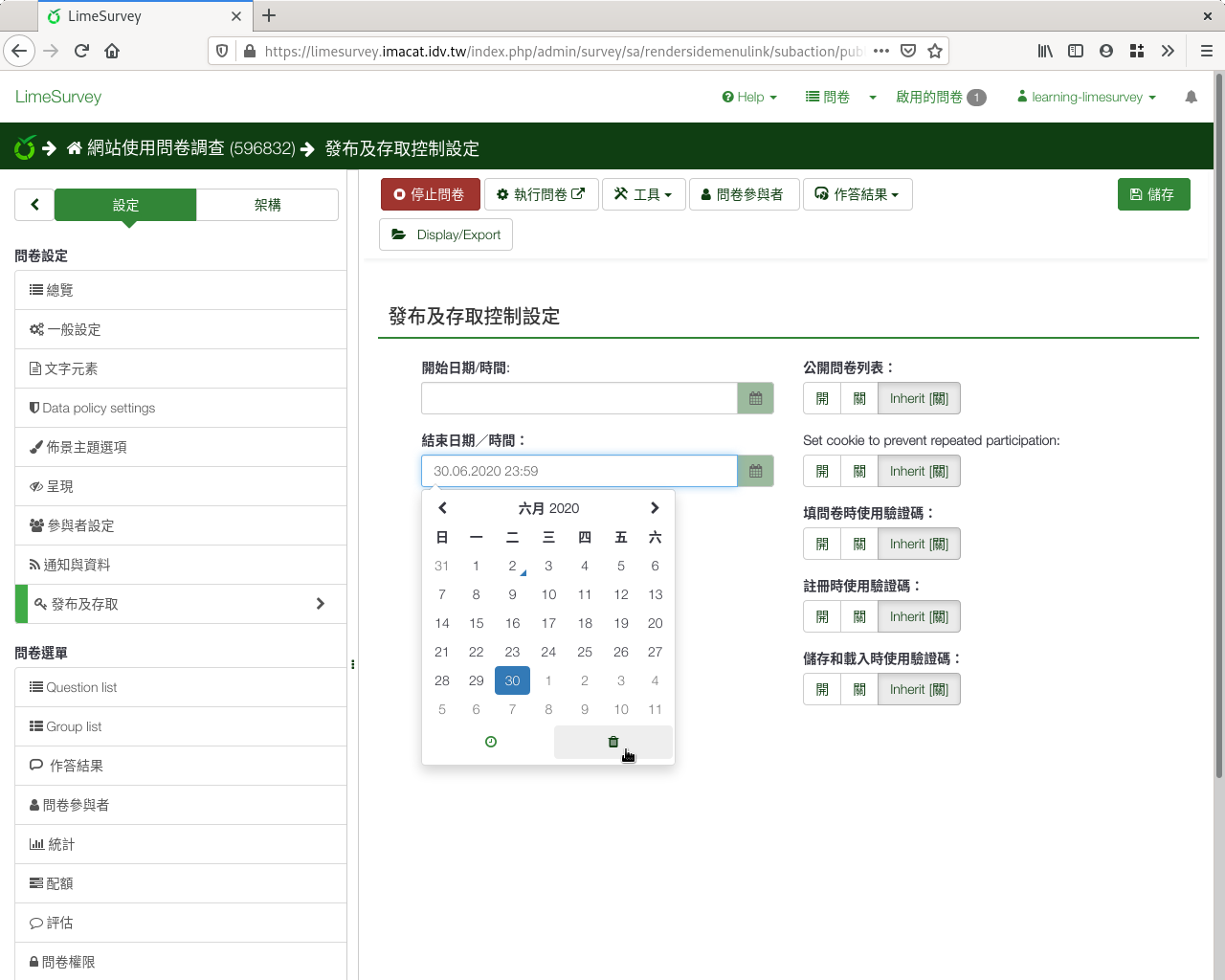Click the 執行問卷 button
The height and width of the screenshot is (980, 1225).
(x=541, y=194)
